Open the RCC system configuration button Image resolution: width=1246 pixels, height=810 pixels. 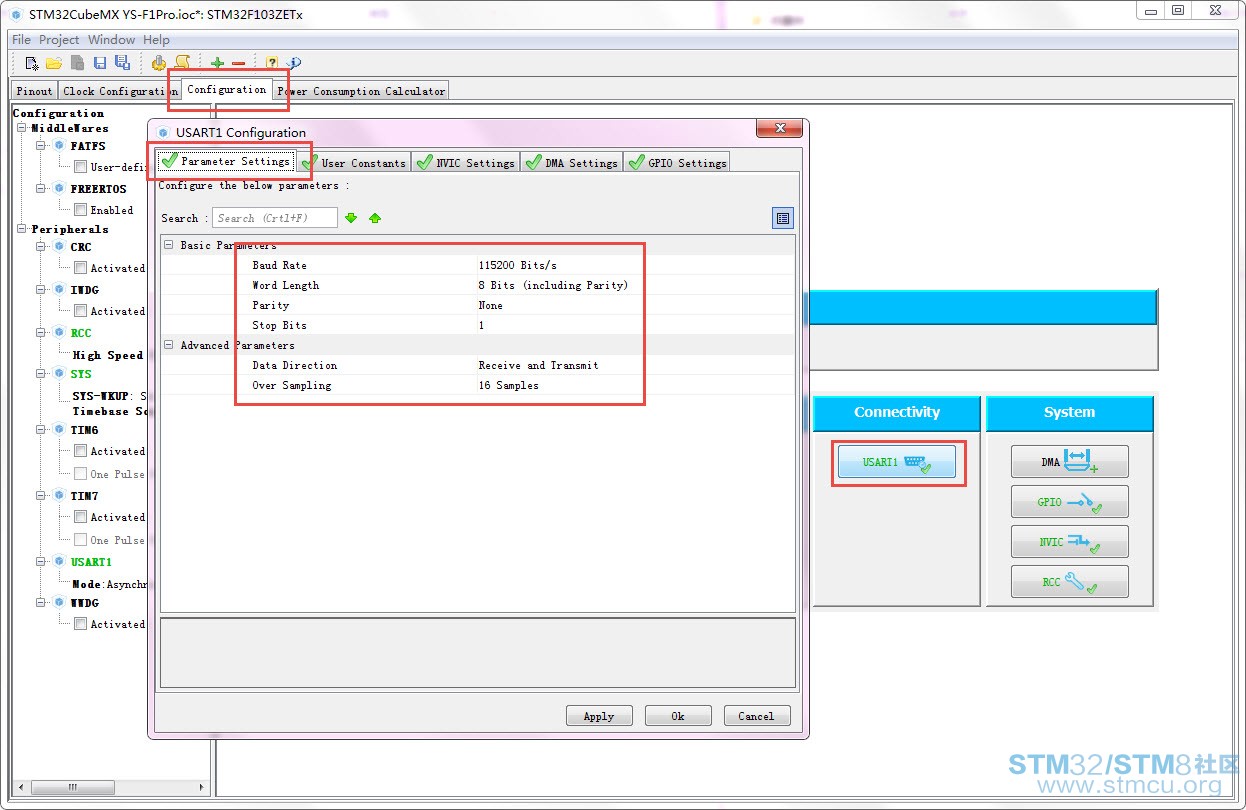(x=1069, y=581)
